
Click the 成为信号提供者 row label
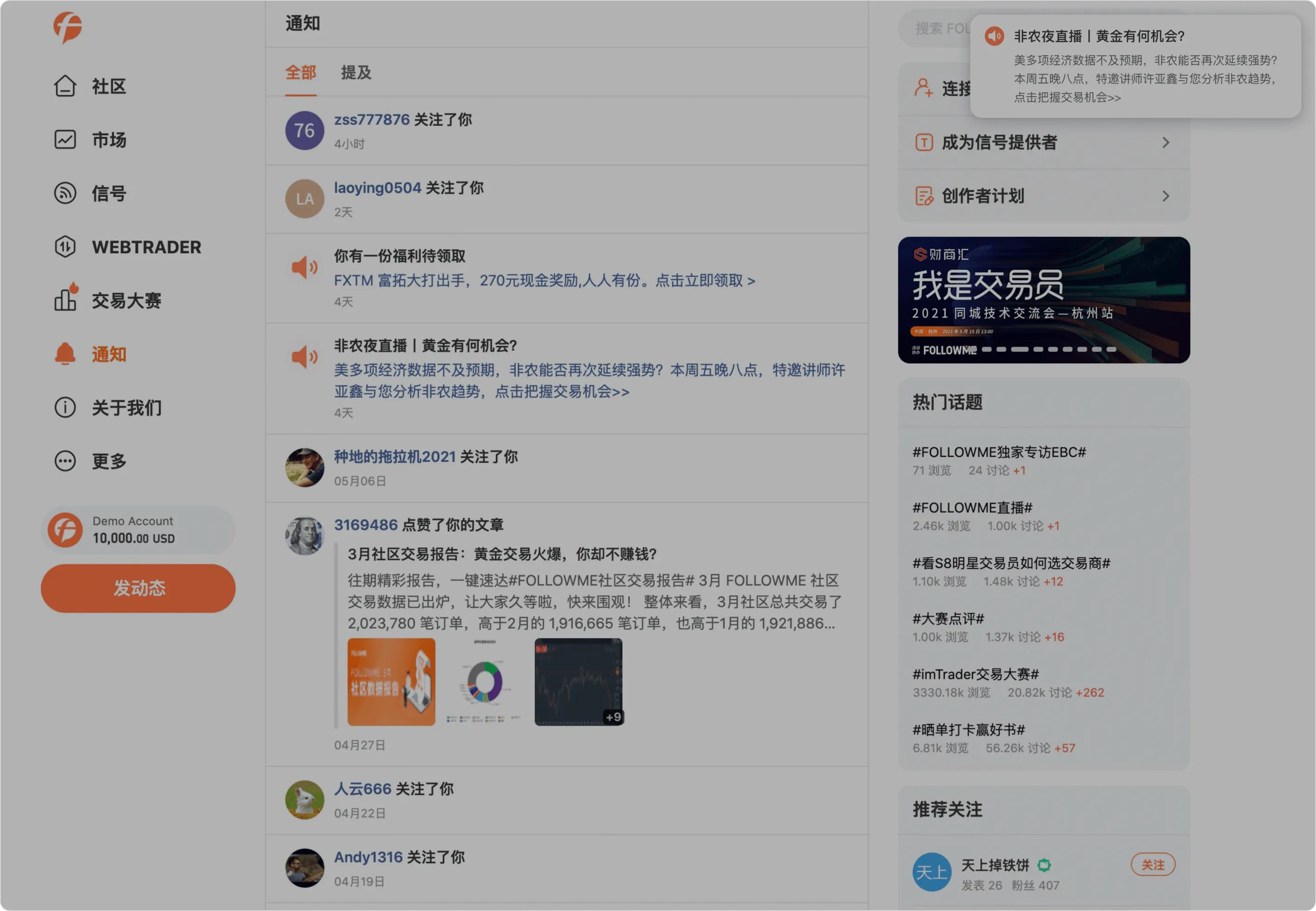pos(999,142)
